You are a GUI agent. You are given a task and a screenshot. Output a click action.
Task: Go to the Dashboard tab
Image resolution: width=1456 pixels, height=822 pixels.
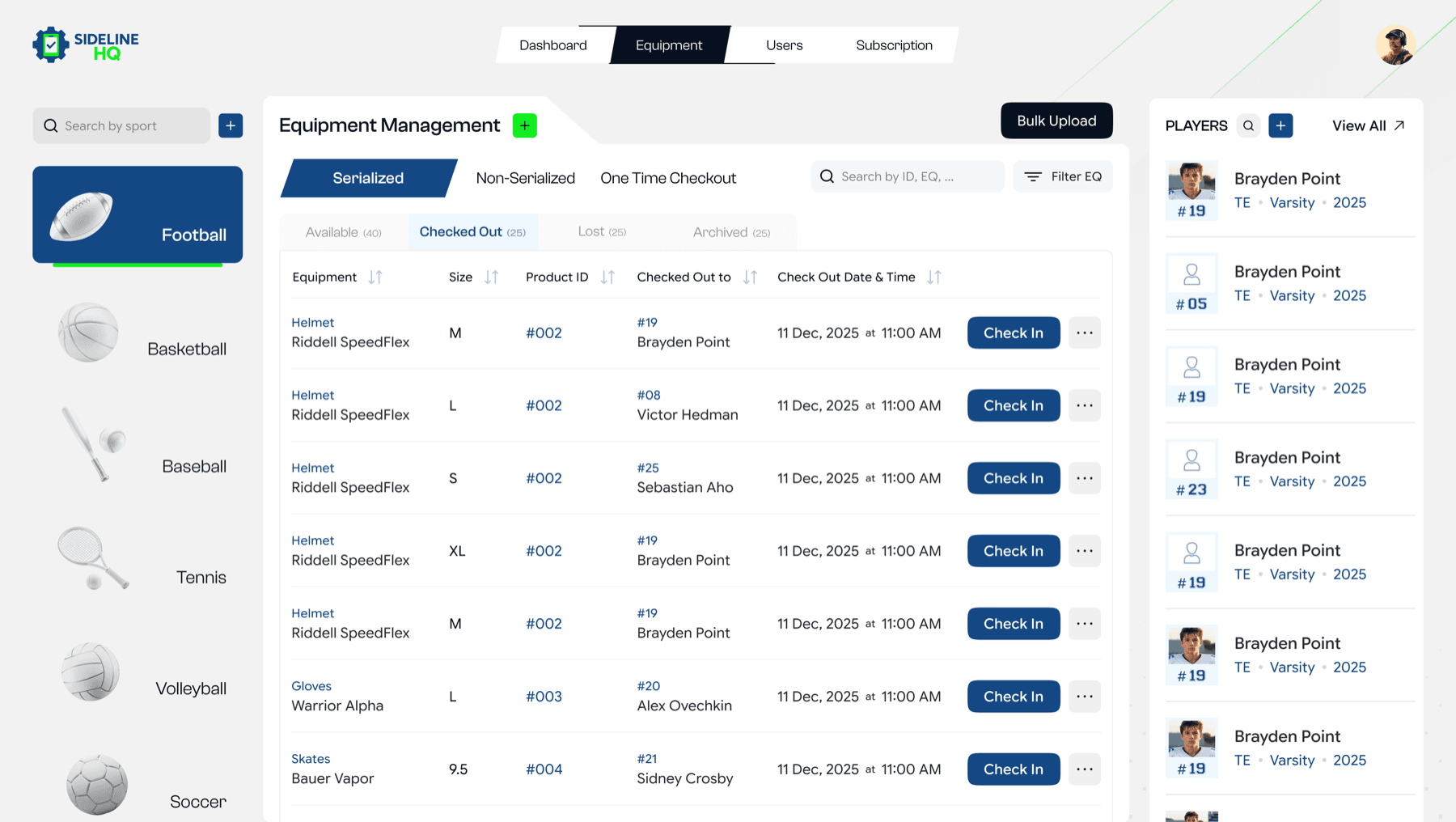point(553,45)
